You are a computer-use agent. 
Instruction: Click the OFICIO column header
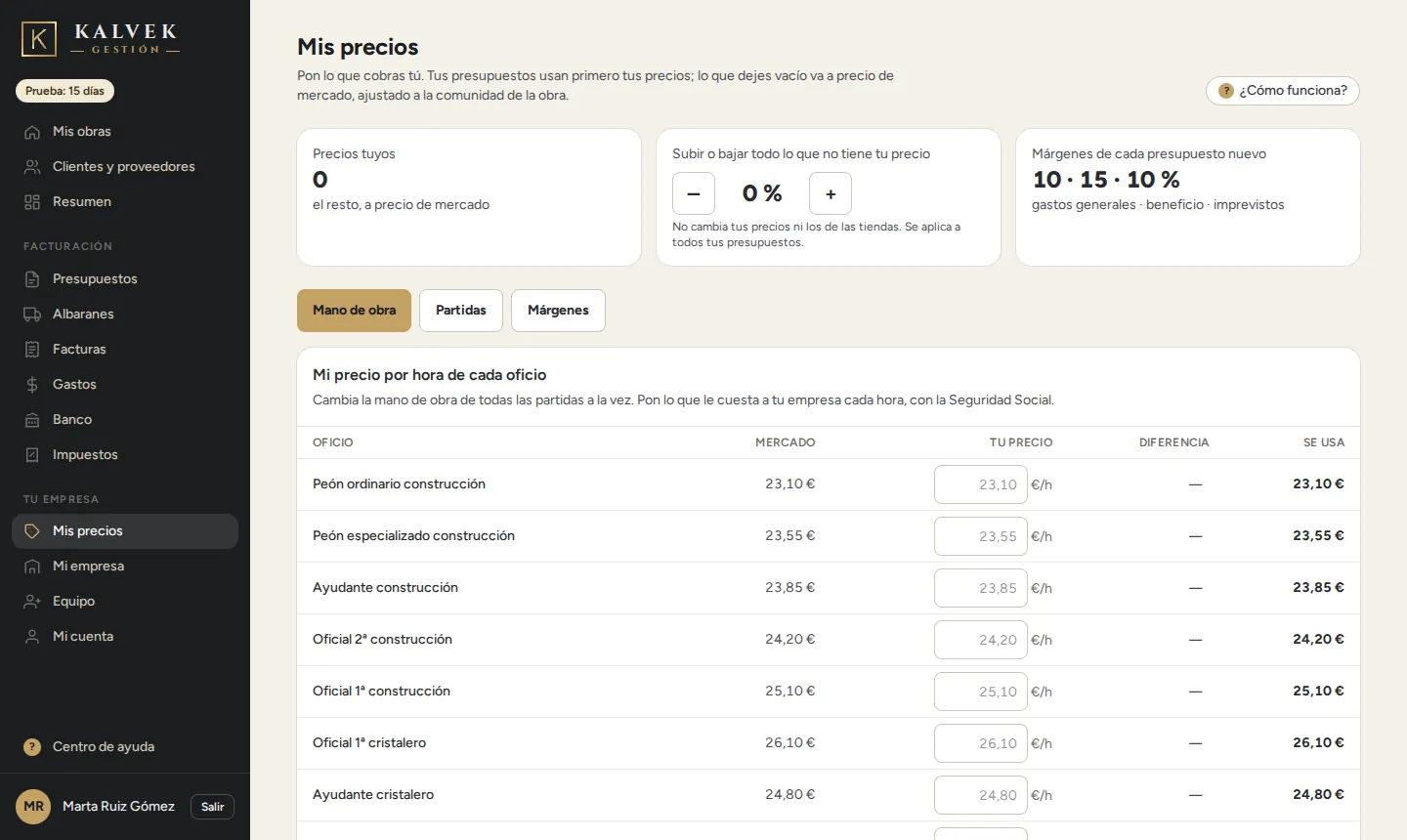tap(333, 442)
